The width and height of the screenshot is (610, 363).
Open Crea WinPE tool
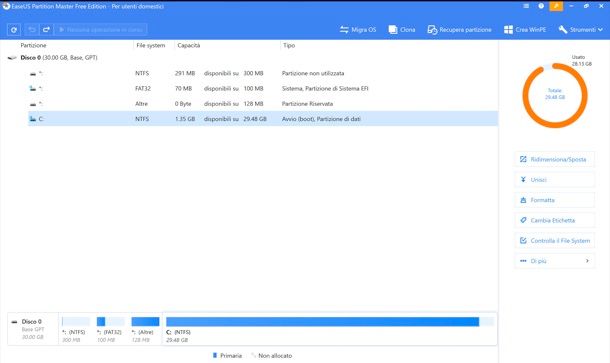click(x=525, y=30)
